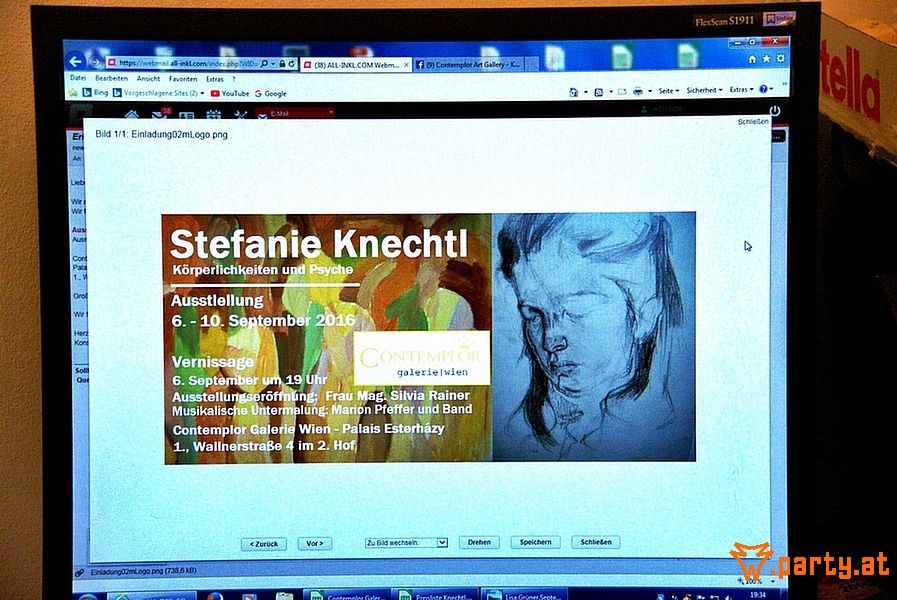Screen dimensions: 897x600
Task: Open the Bearbeiten menu
Action: coord(112,78)
